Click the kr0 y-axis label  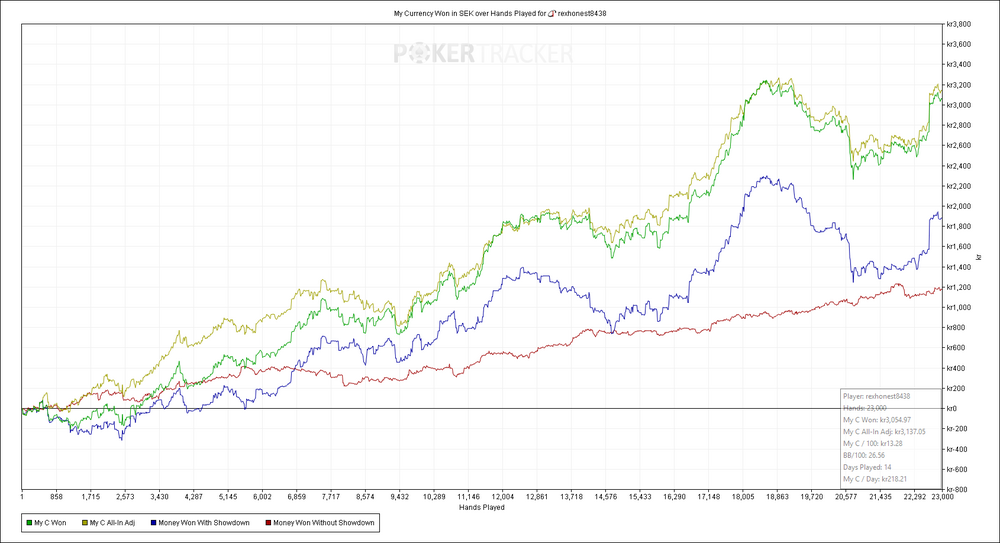pyautogui.click(x=951, y=408)
